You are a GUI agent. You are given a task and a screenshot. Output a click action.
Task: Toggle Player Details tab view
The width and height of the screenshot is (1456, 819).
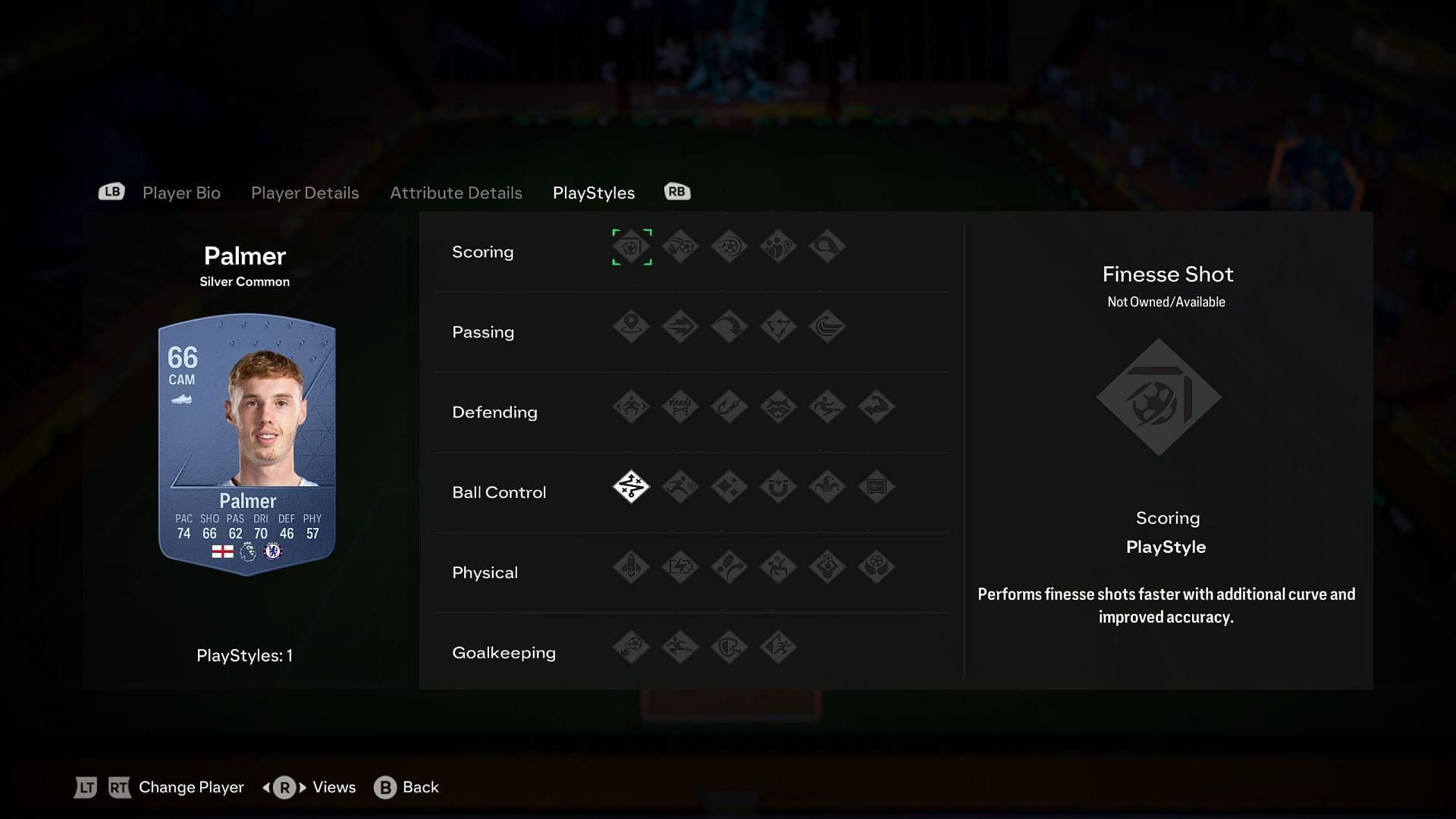click(x=304, y=191)
